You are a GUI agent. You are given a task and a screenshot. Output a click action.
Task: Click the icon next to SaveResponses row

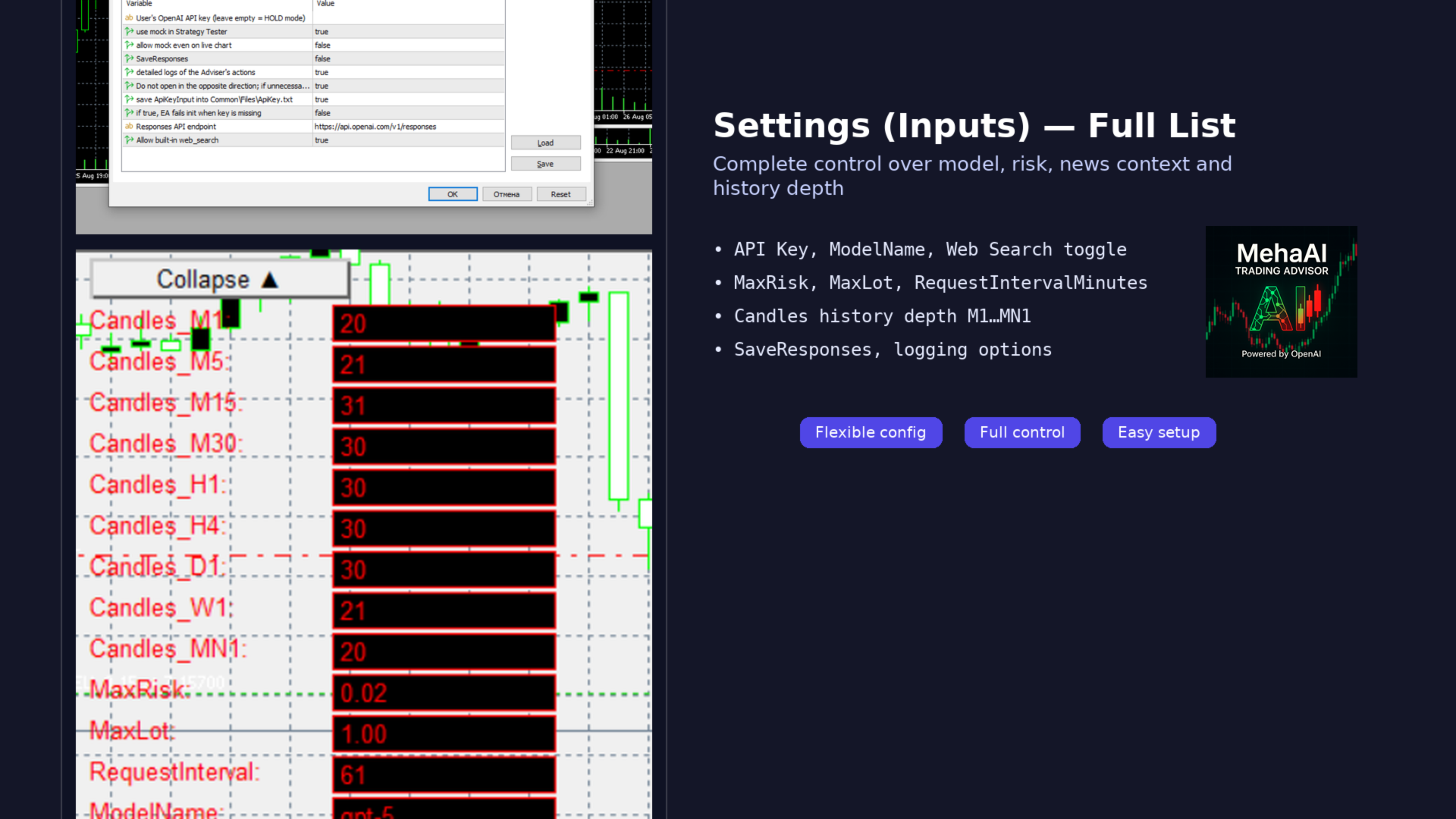point(129,59)
